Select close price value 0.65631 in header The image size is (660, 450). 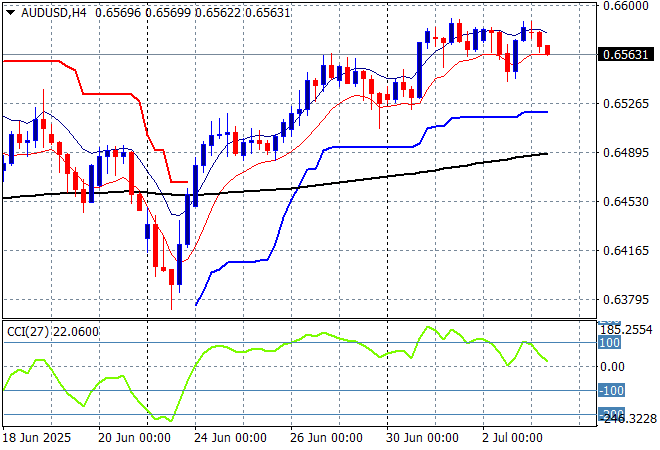pyautogui.click(x=268, y=13)
